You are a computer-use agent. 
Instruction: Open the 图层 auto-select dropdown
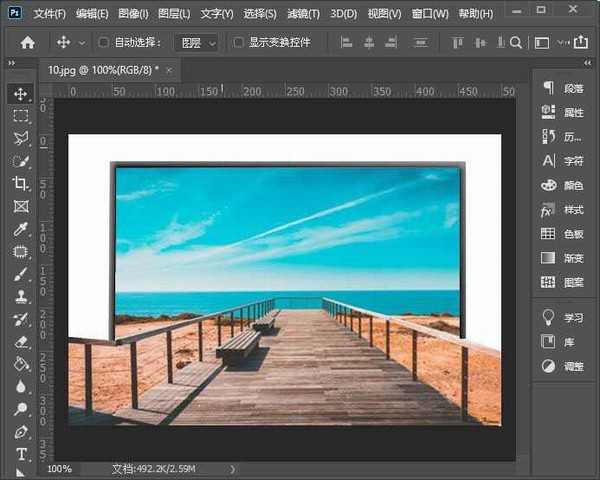tap(195, 43)
